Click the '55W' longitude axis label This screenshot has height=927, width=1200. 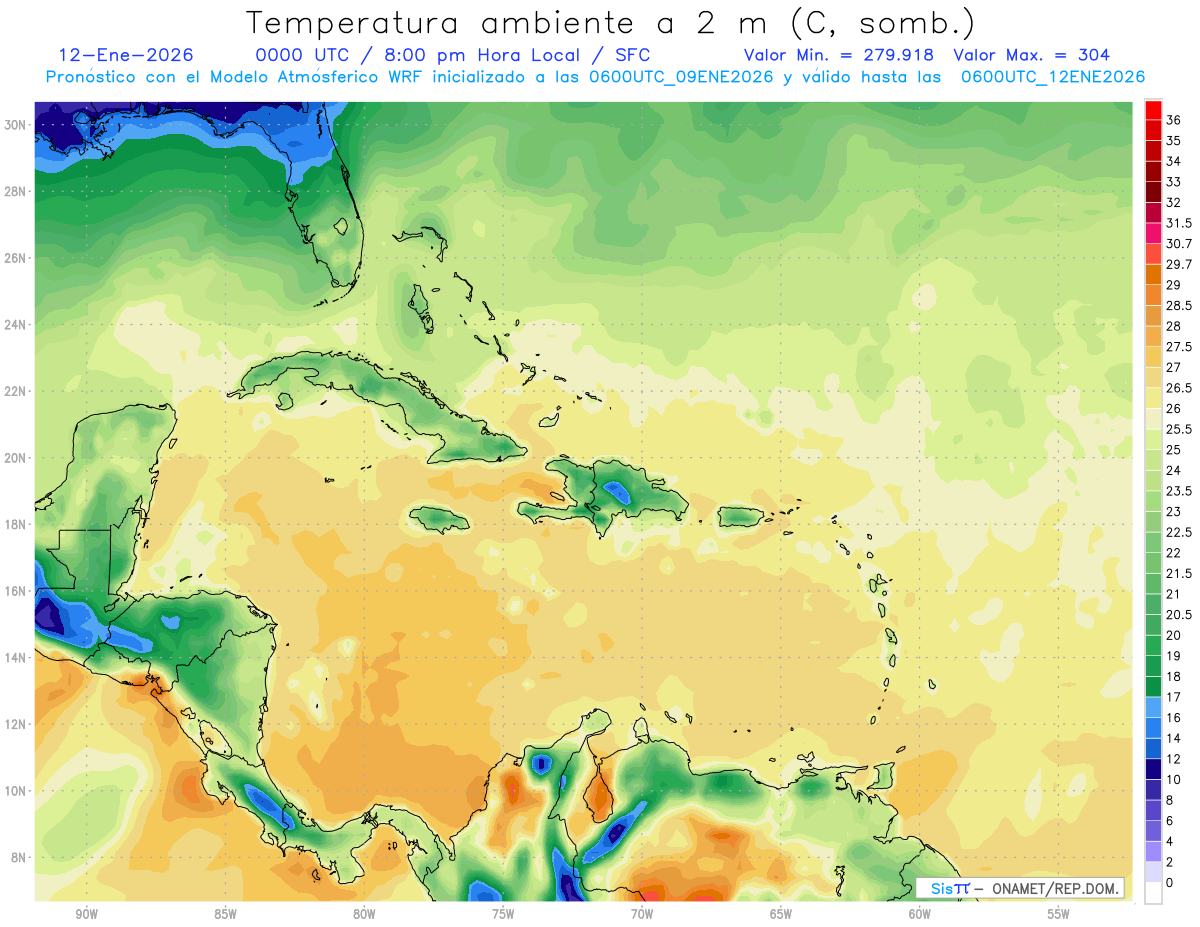pyautogui.click(x=1059, y=914)
